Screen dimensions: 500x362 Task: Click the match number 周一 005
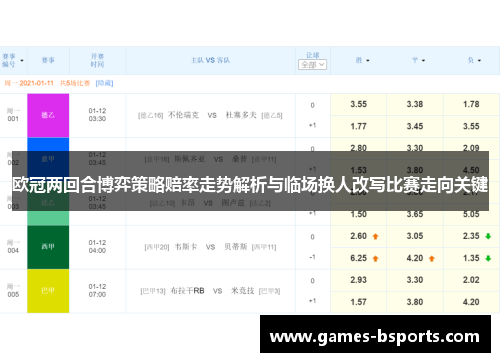tap(13, 291)
